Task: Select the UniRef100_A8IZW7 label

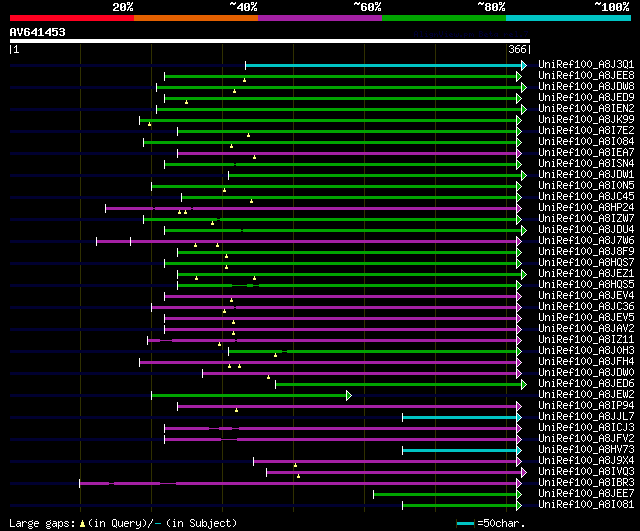Action: point(586,219)
